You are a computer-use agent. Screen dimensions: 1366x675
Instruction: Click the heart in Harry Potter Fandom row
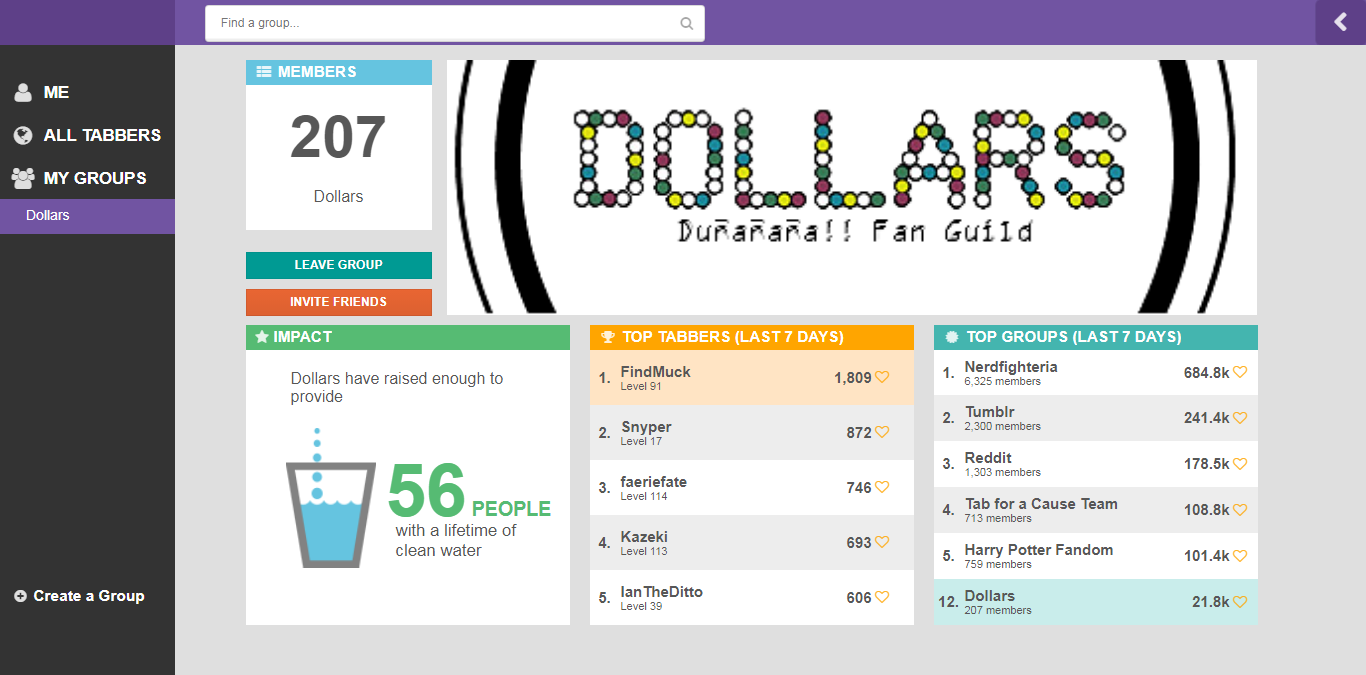click(1240, 556)
